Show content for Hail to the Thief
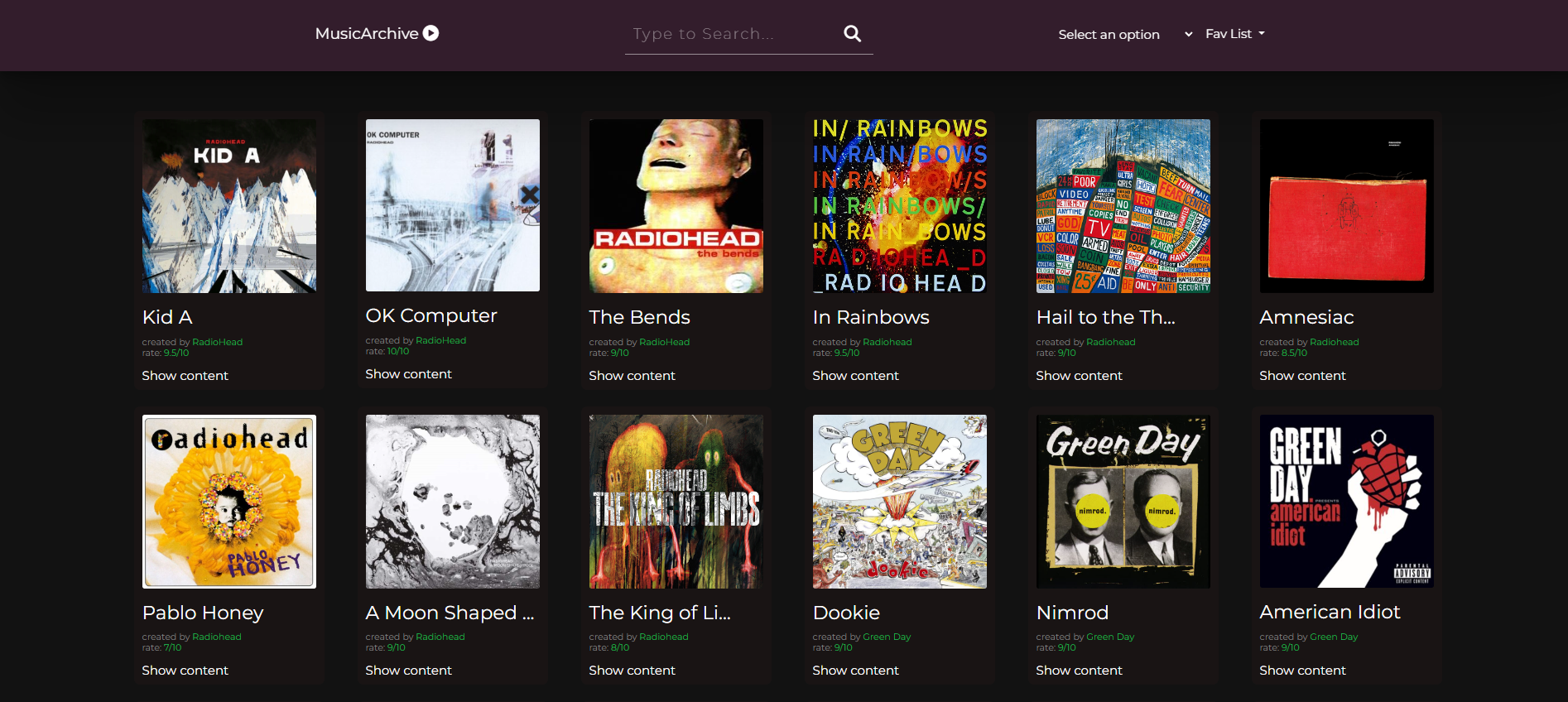The height and width of the screenshot is (702, 1568). (x=1079, y=376)
